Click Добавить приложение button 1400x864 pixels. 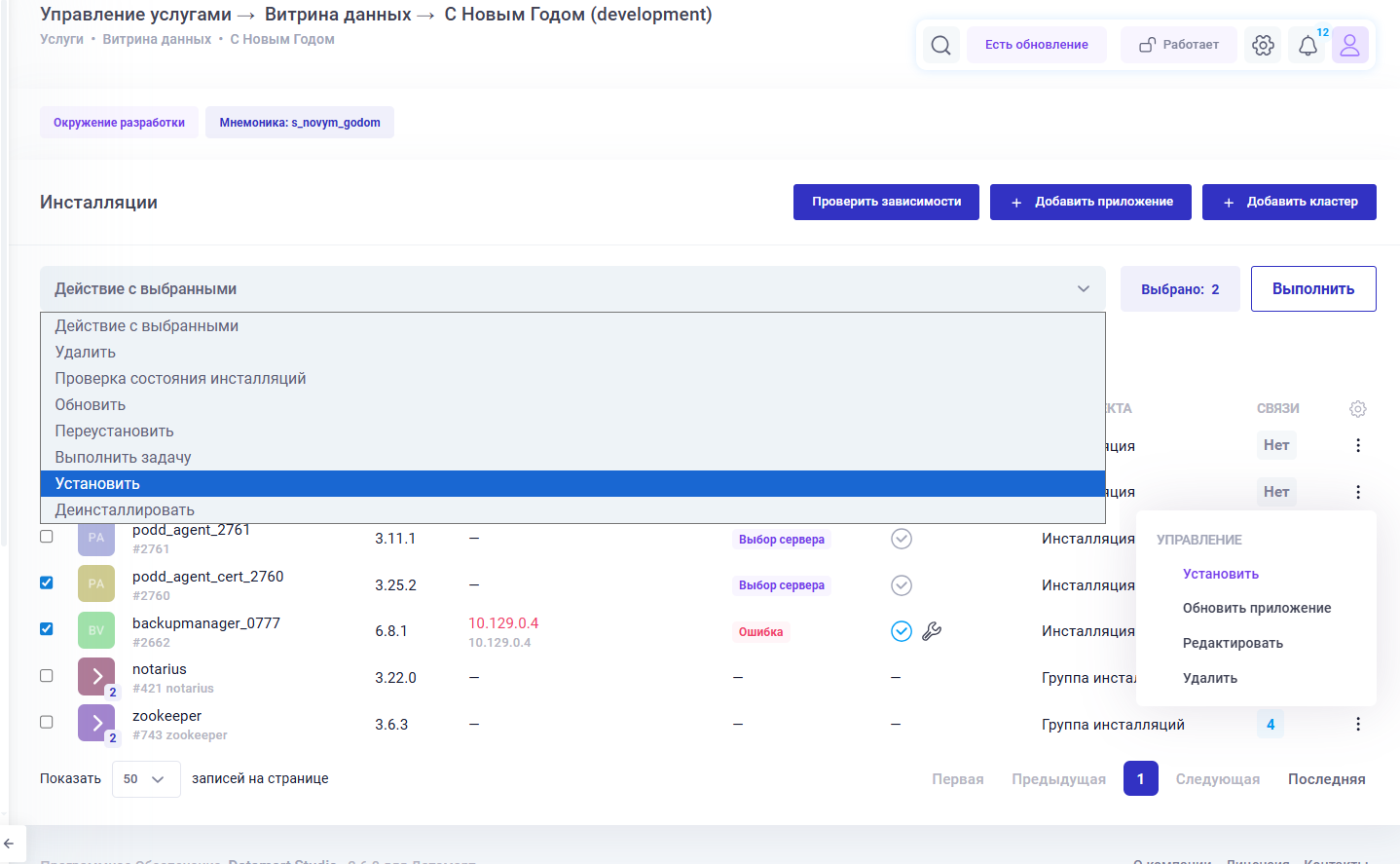[x=1090, y=203]
